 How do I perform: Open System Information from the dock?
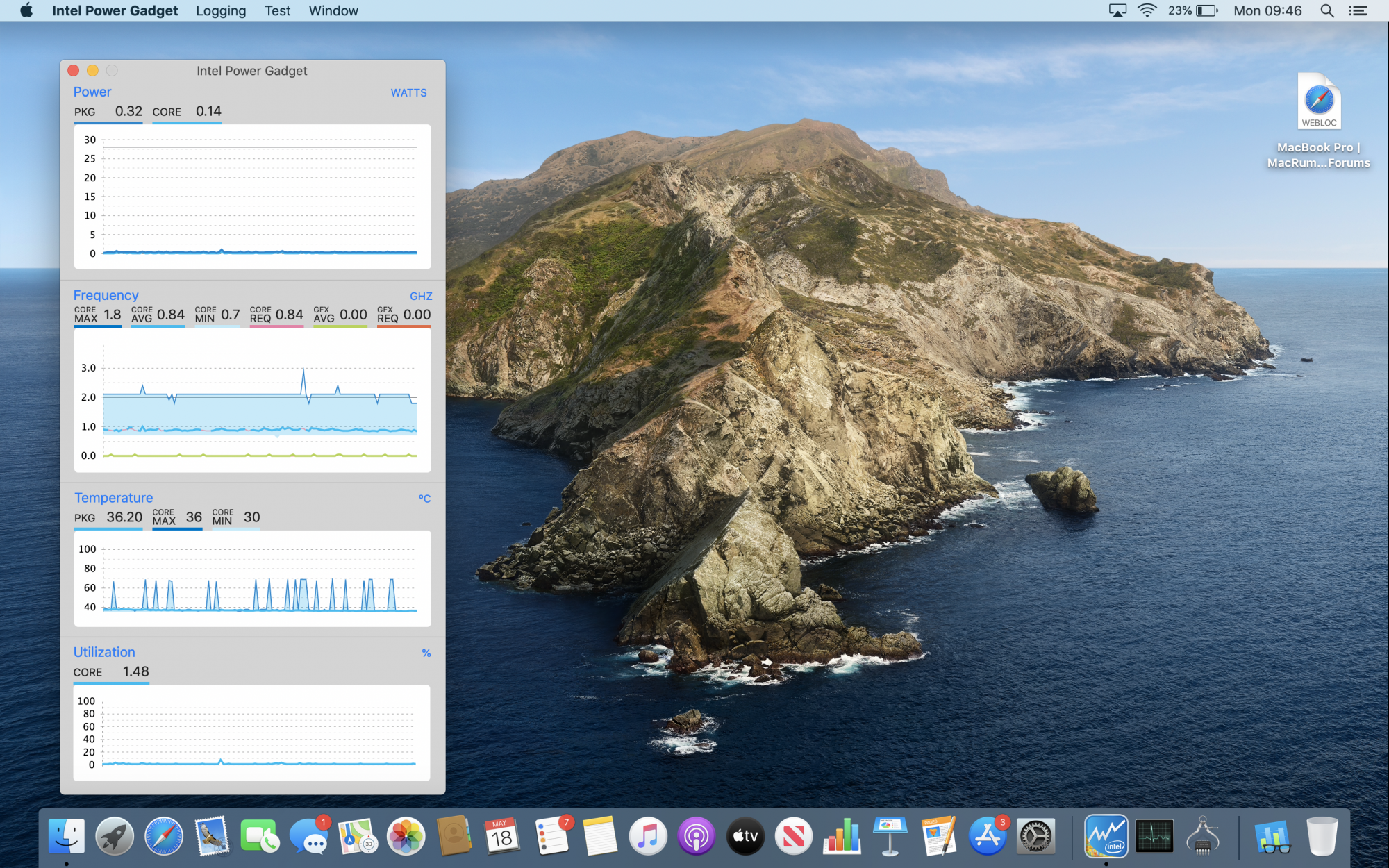pyautogui.click(x=1203, y=835)
